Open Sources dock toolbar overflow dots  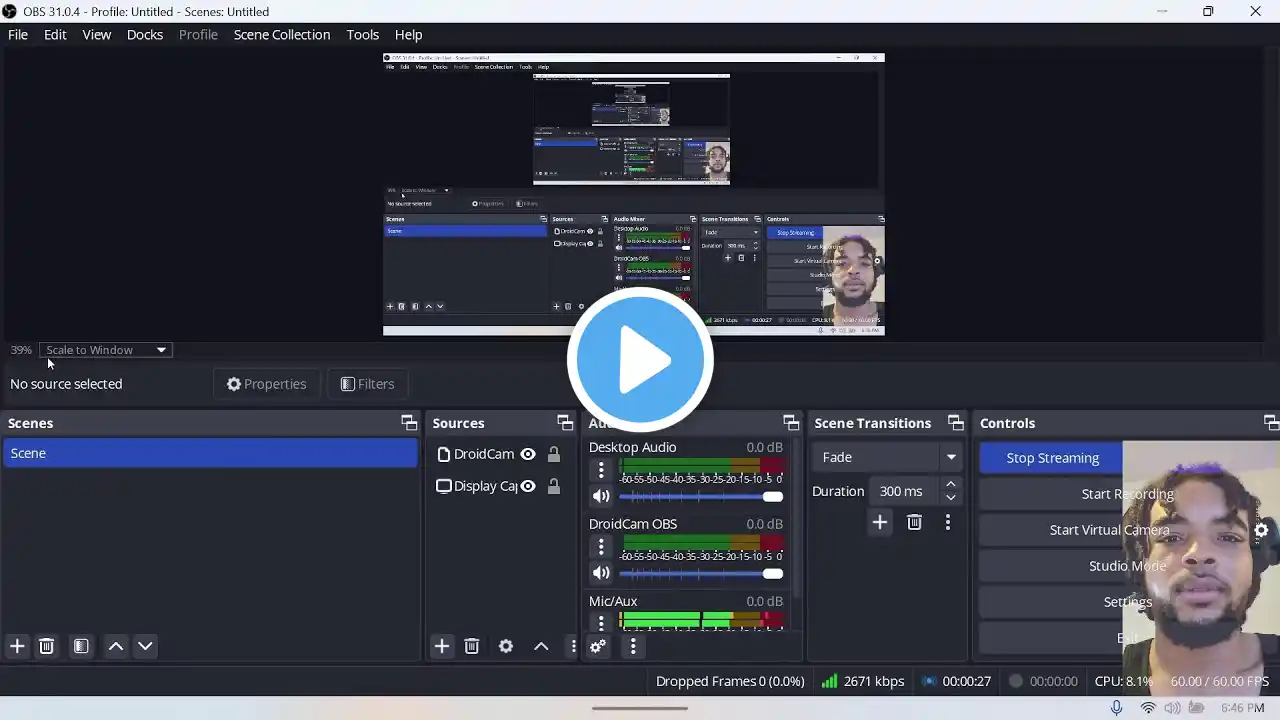pos(573,646)
